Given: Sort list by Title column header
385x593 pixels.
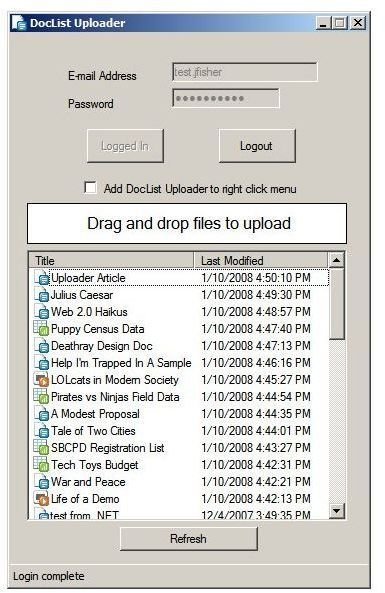Looking at the screenshot, I should (x=111, y=260).
